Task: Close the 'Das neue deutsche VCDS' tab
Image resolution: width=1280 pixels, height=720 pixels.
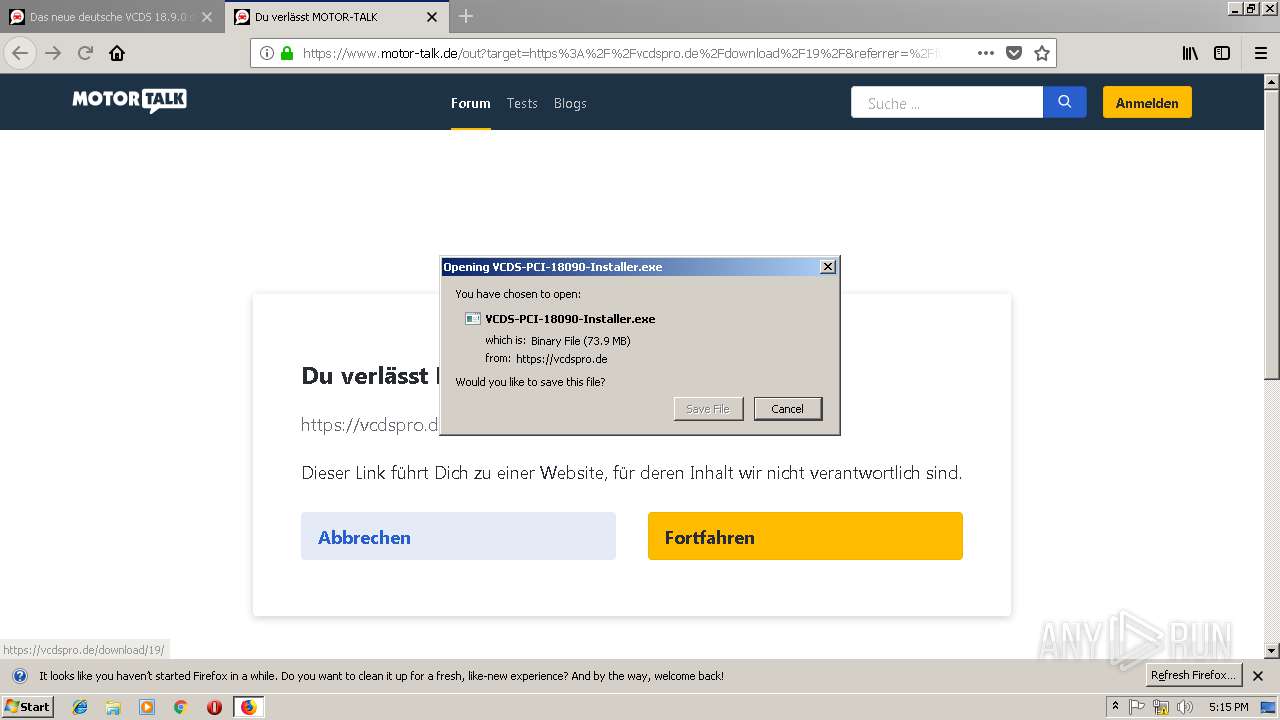Action: (x=207, y=17)
